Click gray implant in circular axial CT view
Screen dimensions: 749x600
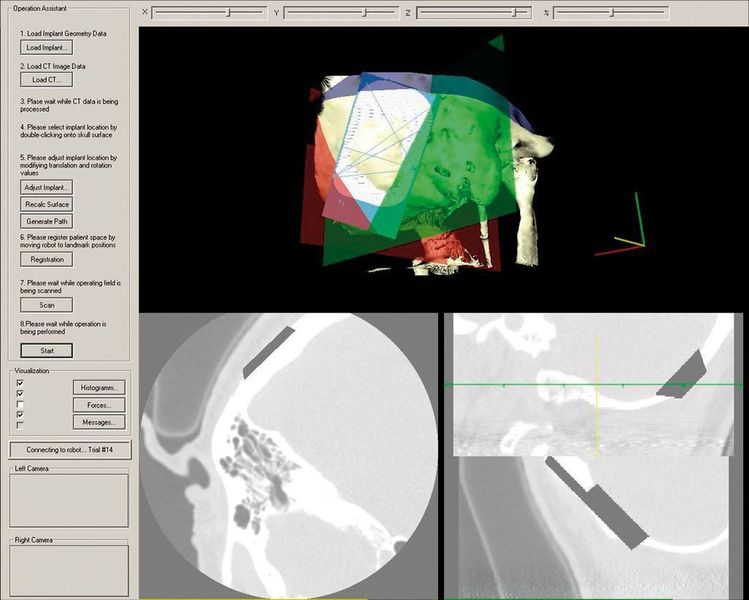pos(268,352)
